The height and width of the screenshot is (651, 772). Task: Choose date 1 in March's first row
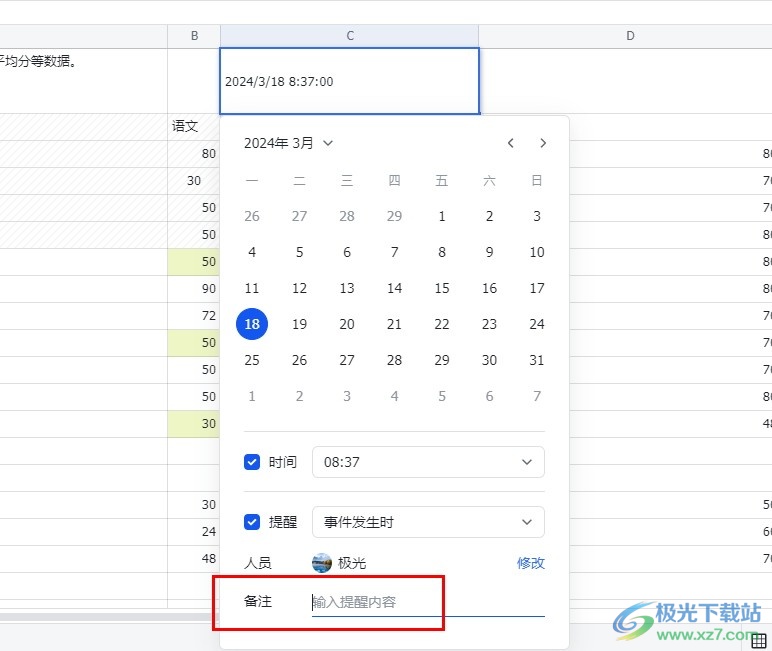(x=442, y=216)
